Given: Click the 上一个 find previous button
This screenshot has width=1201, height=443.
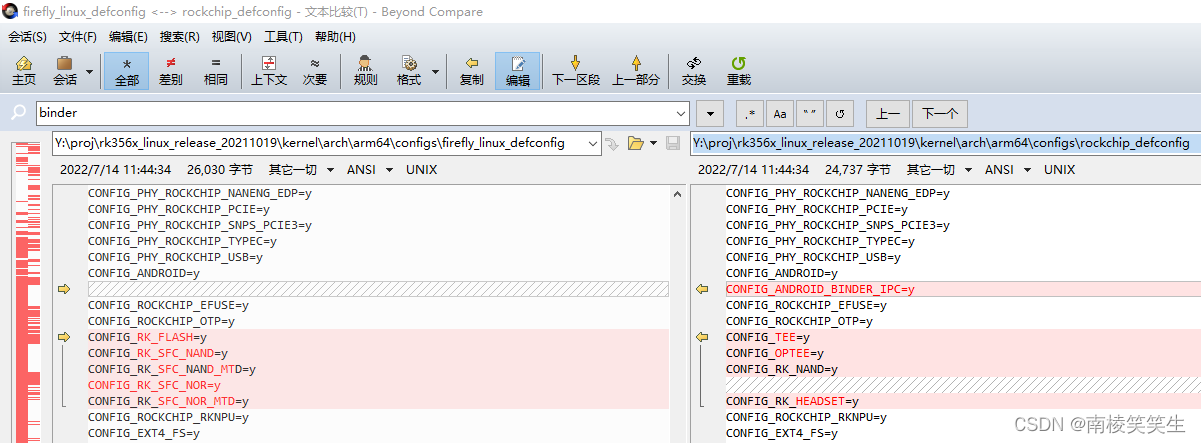Looking at the screenshot, I should coord(888,113).
